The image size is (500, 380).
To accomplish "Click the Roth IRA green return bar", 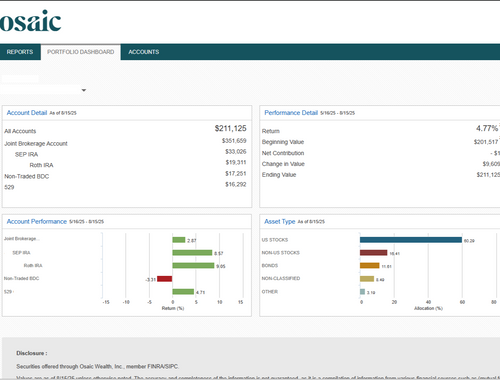I will pyautogui.click(x=193, y=265).
